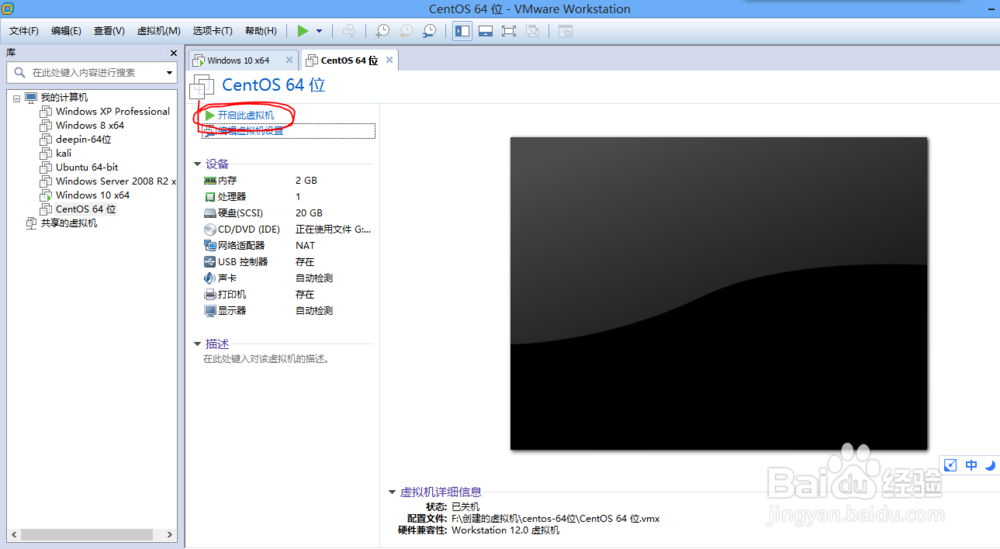Click the config file path text
The height and width of the screenshot is (549, 1000).
pos(555,518)
